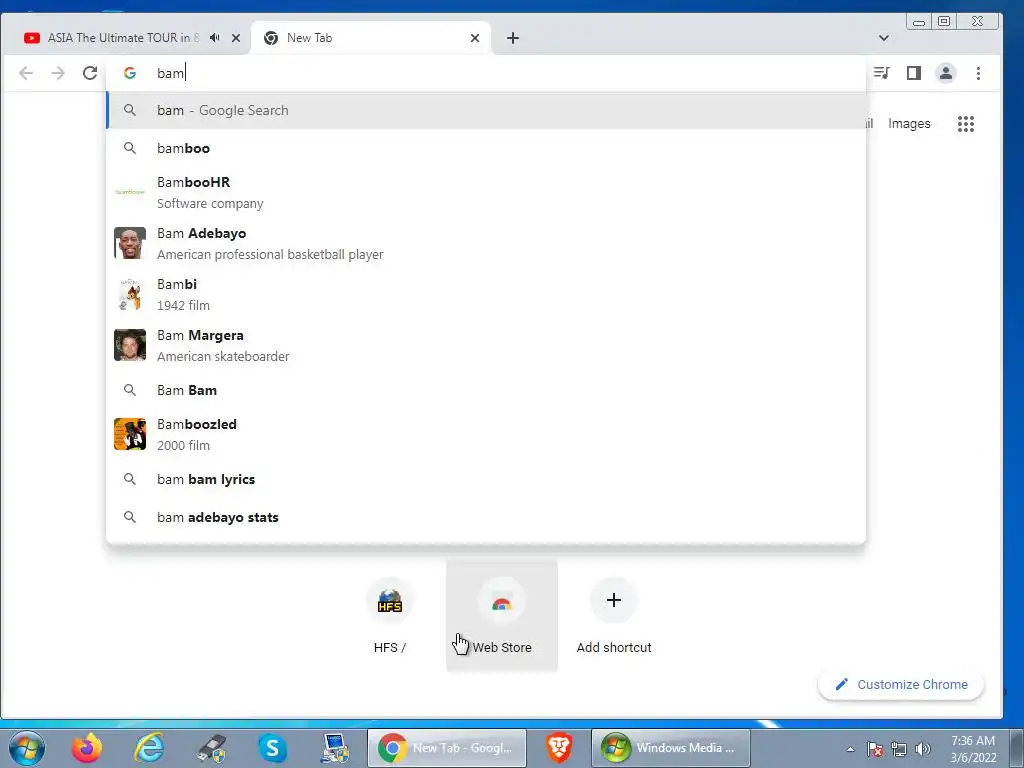Select the 'Bam Bam' suggestion
This screenshot has width=1024, height=768.
[x=486, y=390]
